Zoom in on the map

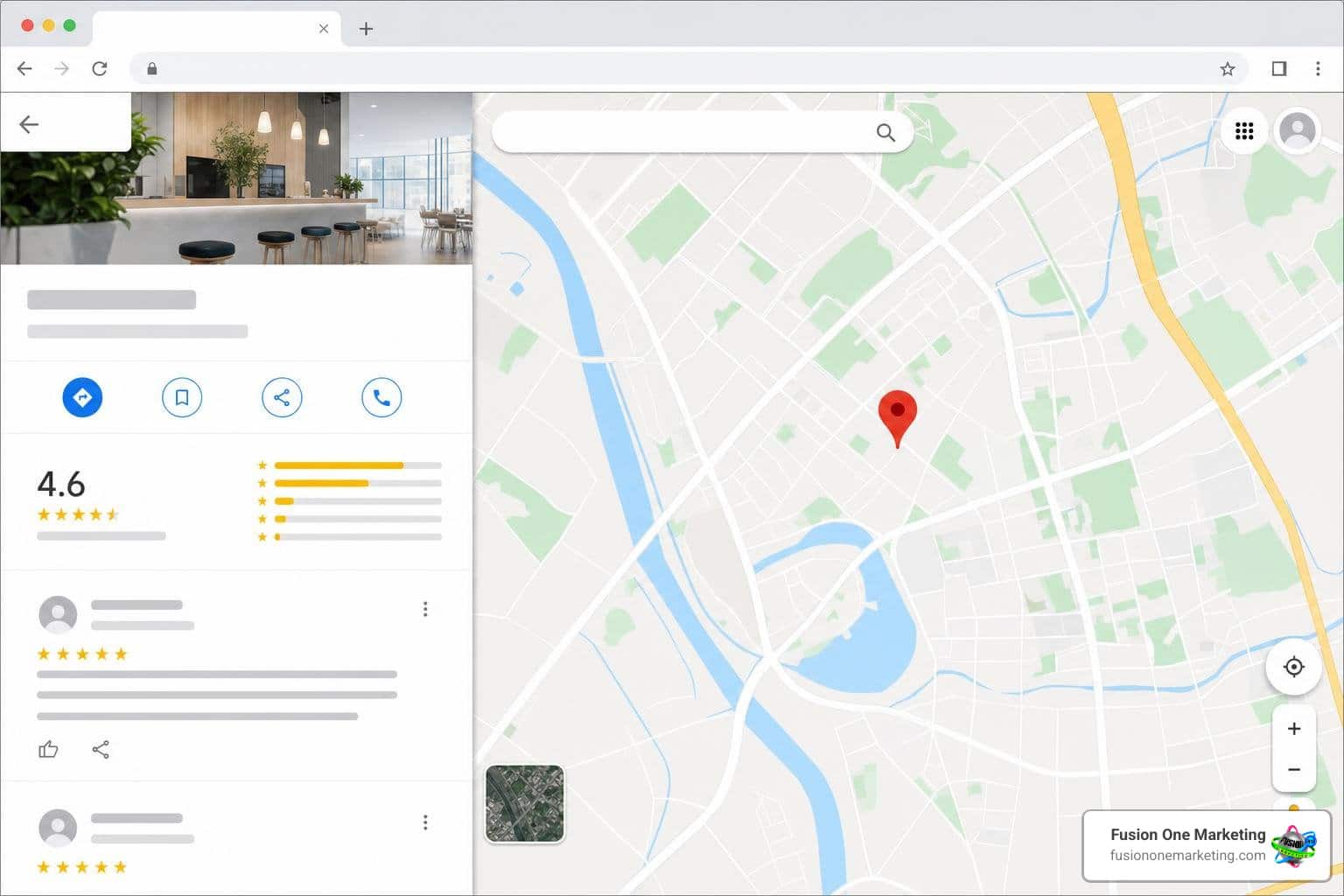[x=1294, y=728]
